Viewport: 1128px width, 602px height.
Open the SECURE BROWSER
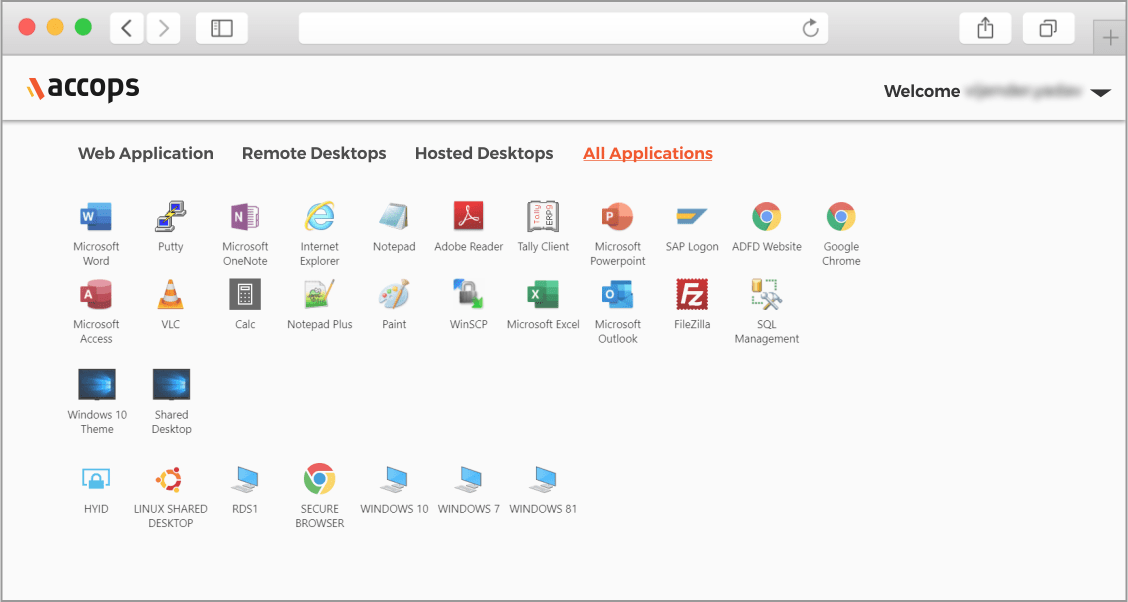click(319, 478)
